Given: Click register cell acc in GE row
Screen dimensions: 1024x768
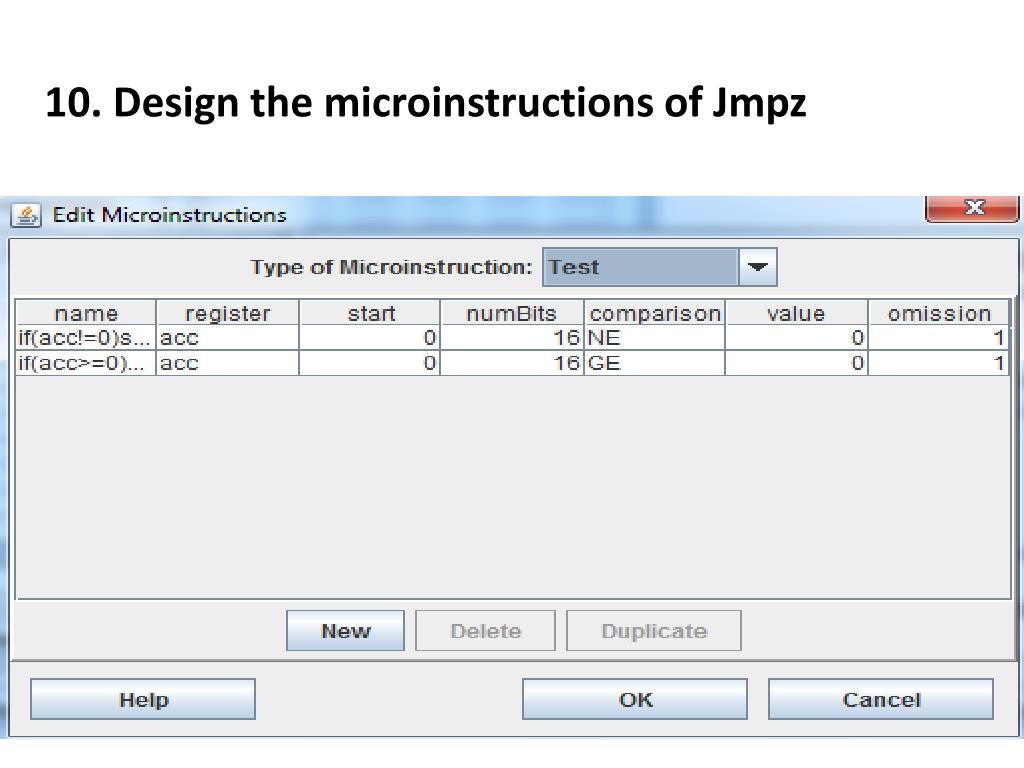Looking at the screenshot, I should click(x=227, y=363).
